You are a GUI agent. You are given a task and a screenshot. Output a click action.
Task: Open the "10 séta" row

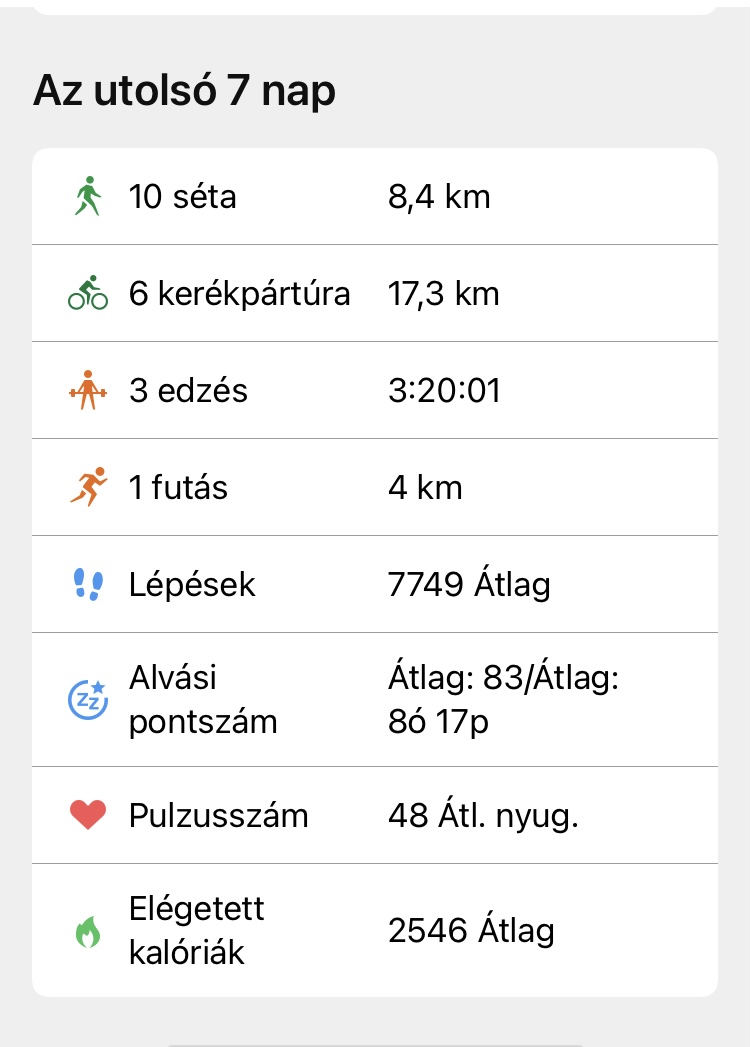point(183,196)
